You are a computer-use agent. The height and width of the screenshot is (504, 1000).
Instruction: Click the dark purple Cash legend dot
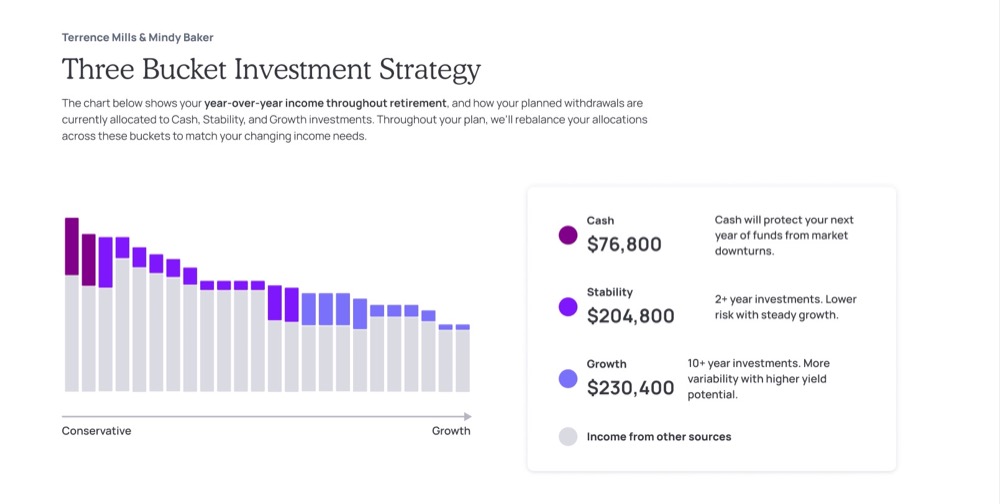pos(568,235)
